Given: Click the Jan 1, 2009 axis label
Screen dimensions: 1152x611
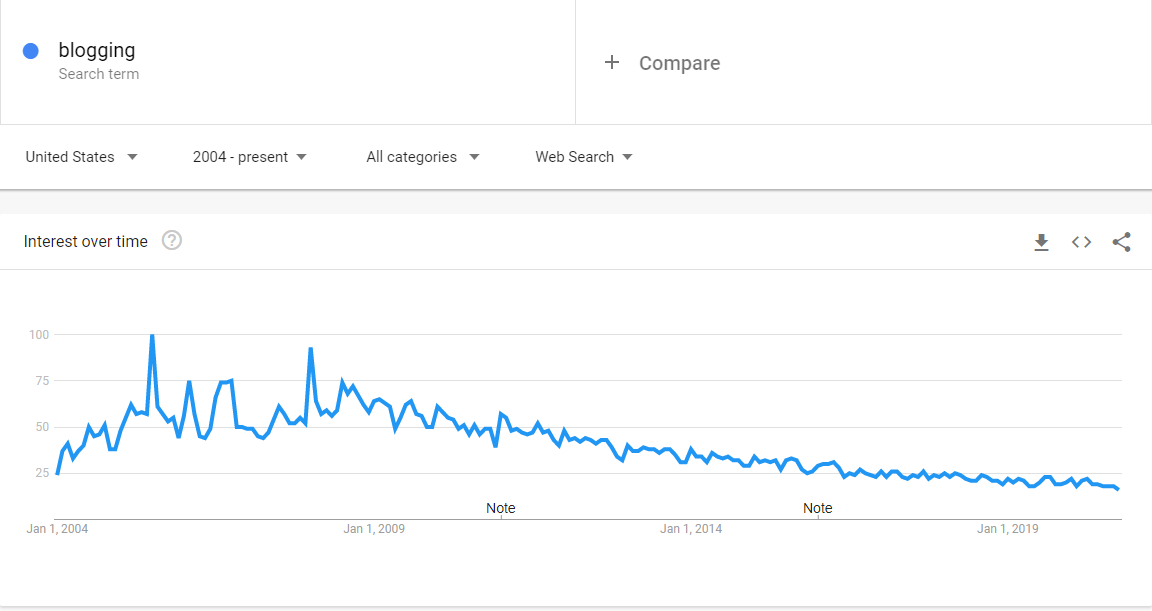Looking at the screenshot, I should pos(374,529).
